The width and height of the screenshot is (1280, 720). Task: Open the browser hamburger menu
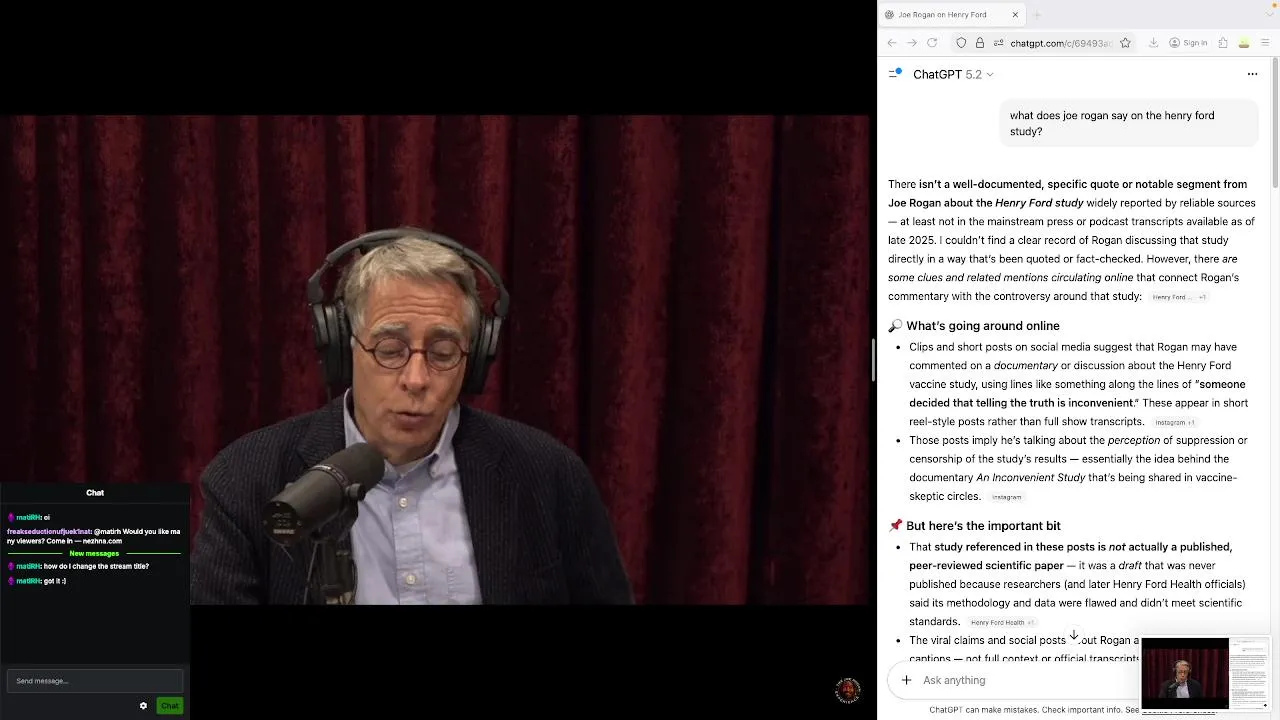(1265, 43)
